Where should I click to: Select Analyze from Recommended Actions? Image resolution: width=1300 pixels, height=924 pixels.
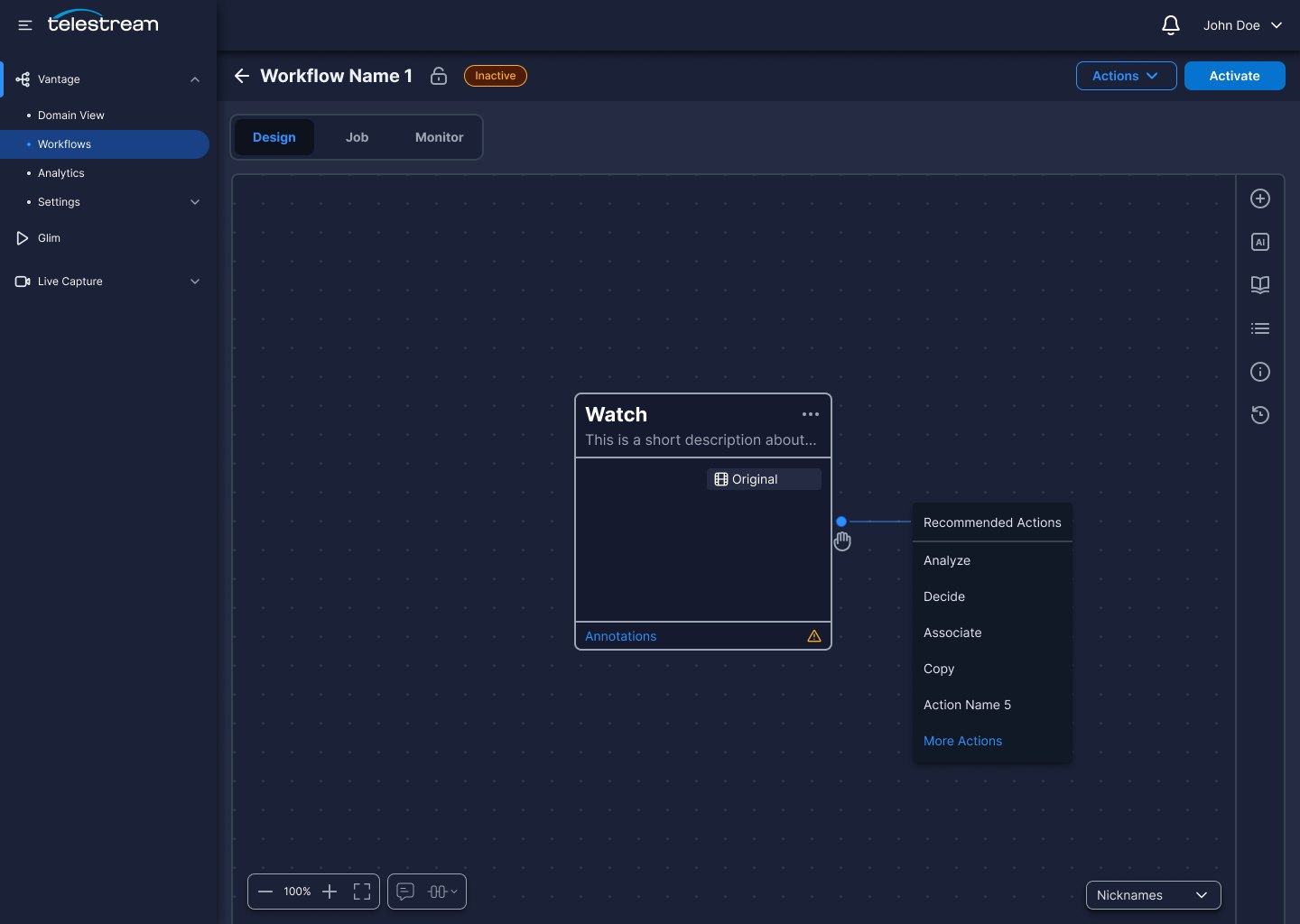point(992,560)
